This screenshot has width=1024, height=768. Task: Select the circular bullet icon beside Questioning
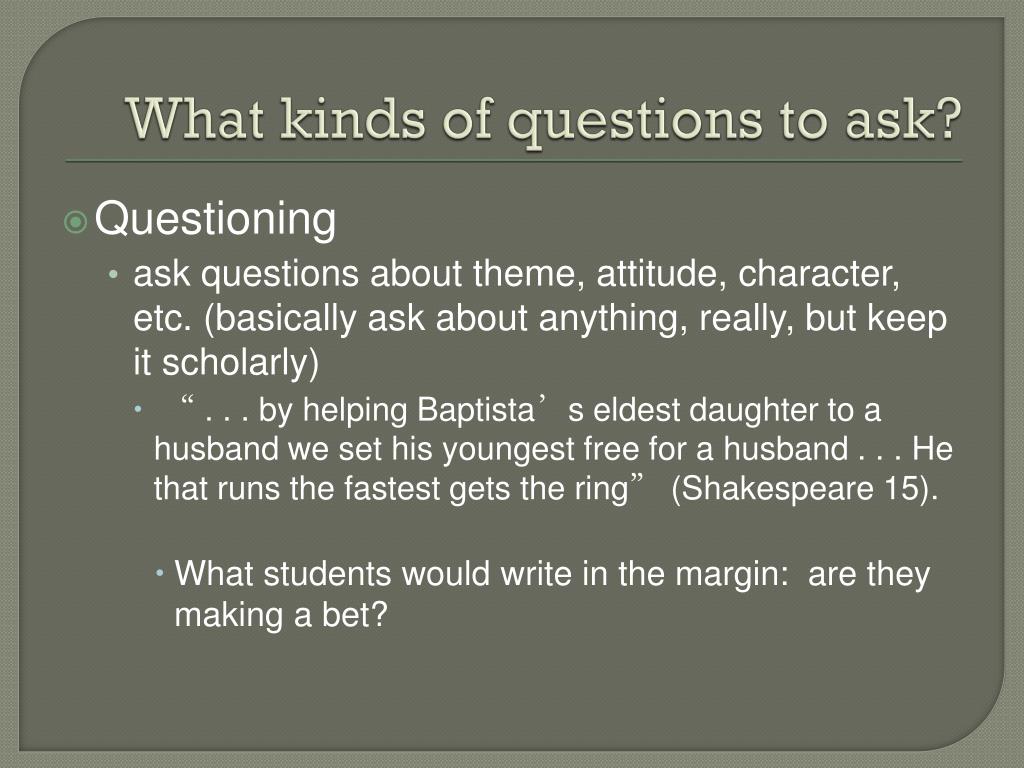tap(76, 222)
